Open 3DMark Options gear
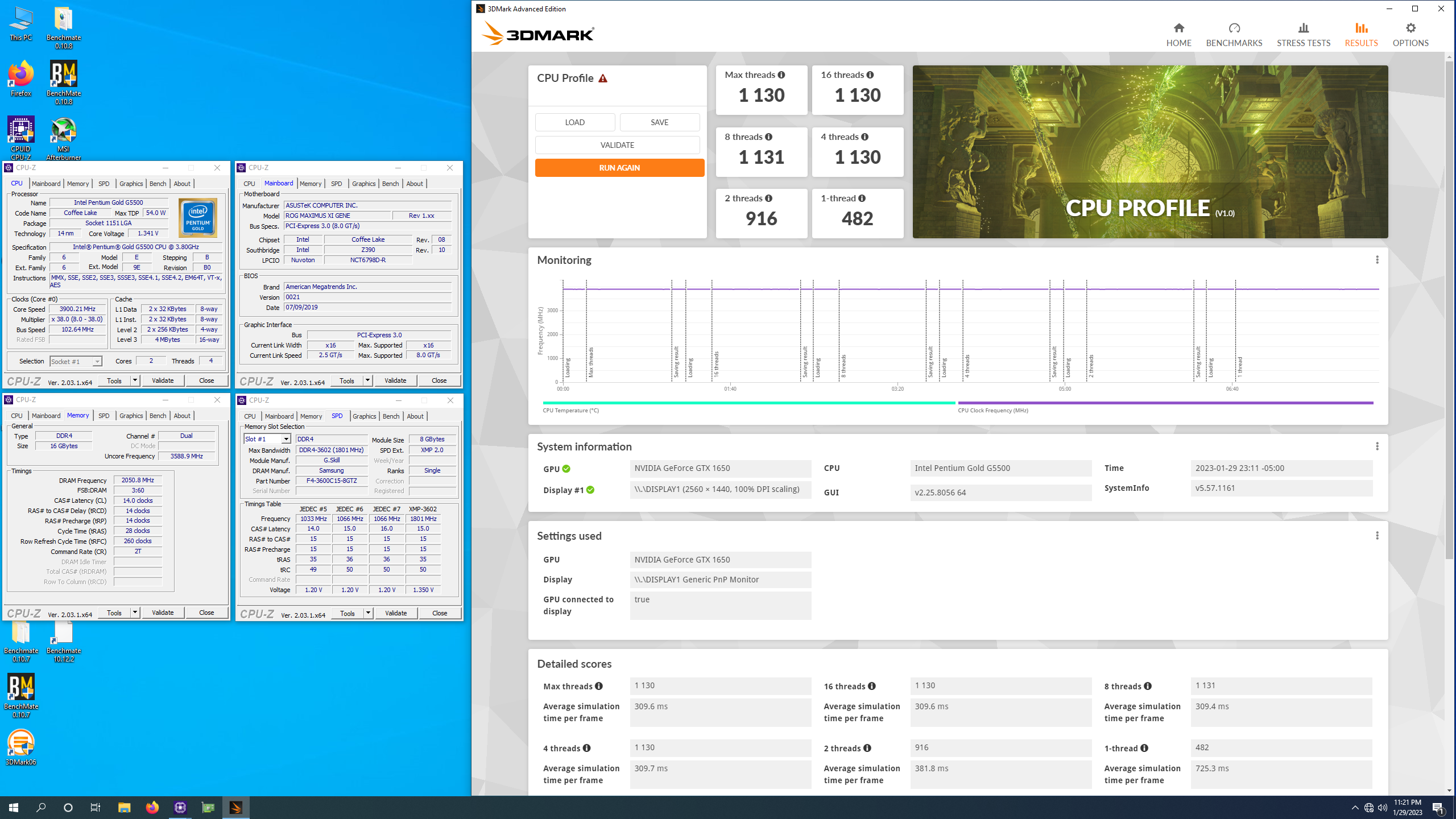 (x=1410, y=28)
